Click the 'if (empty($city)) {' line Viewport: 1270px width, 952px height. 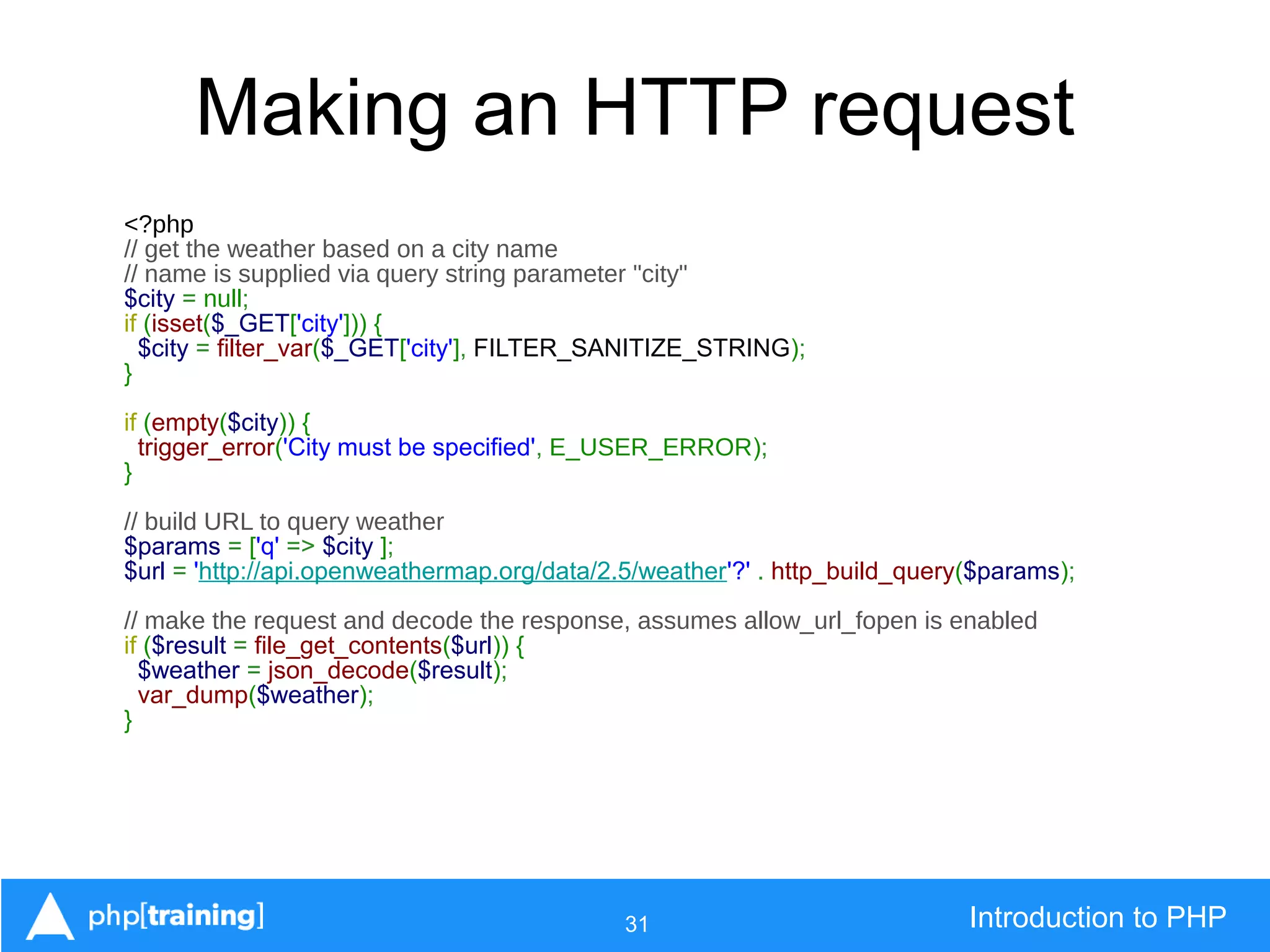(217, 423)
